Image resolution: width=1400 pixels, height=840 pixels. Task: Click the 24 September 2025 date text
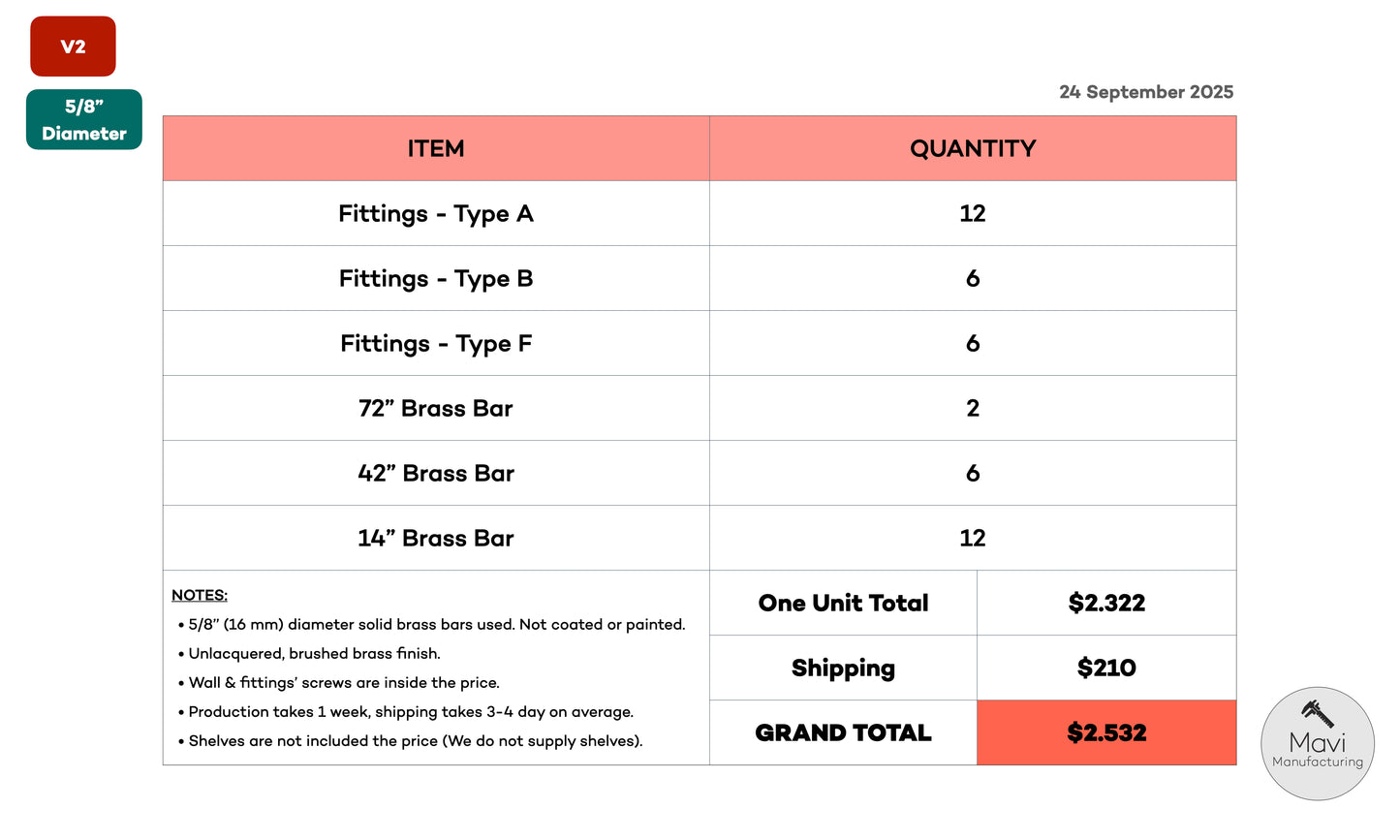(x=1146, y=92)
